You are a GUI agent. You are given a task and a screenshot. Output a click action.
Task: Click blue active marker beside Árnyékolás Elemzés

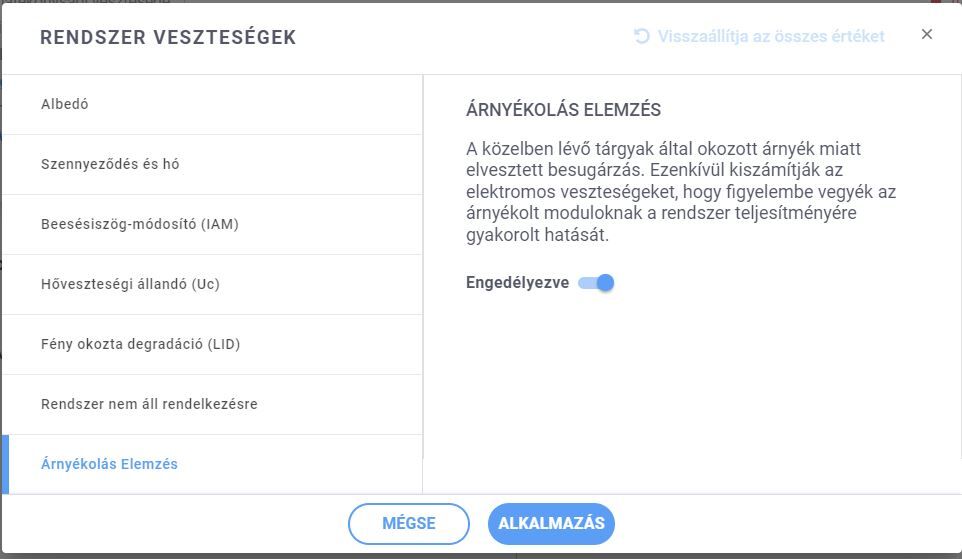6,465
